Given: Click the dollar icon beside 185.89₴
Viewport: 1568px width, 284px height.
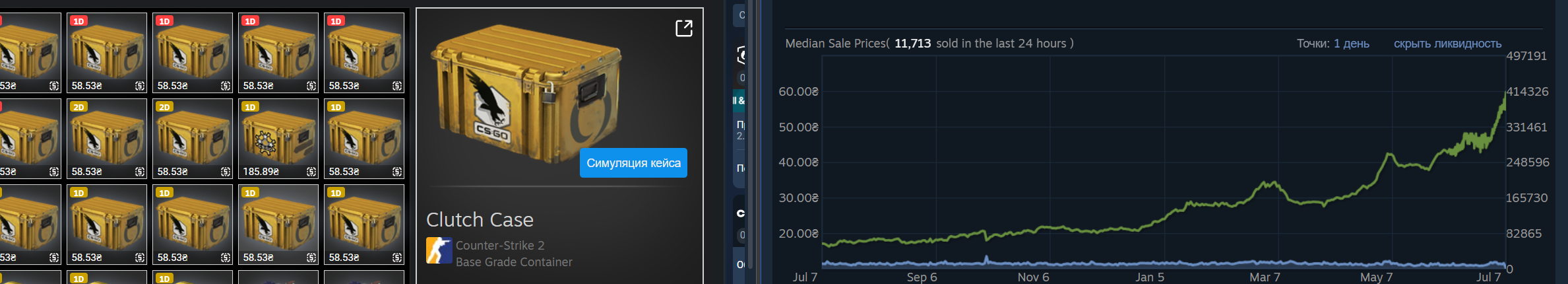Looking at the screenshot, I should coord(311,172).
